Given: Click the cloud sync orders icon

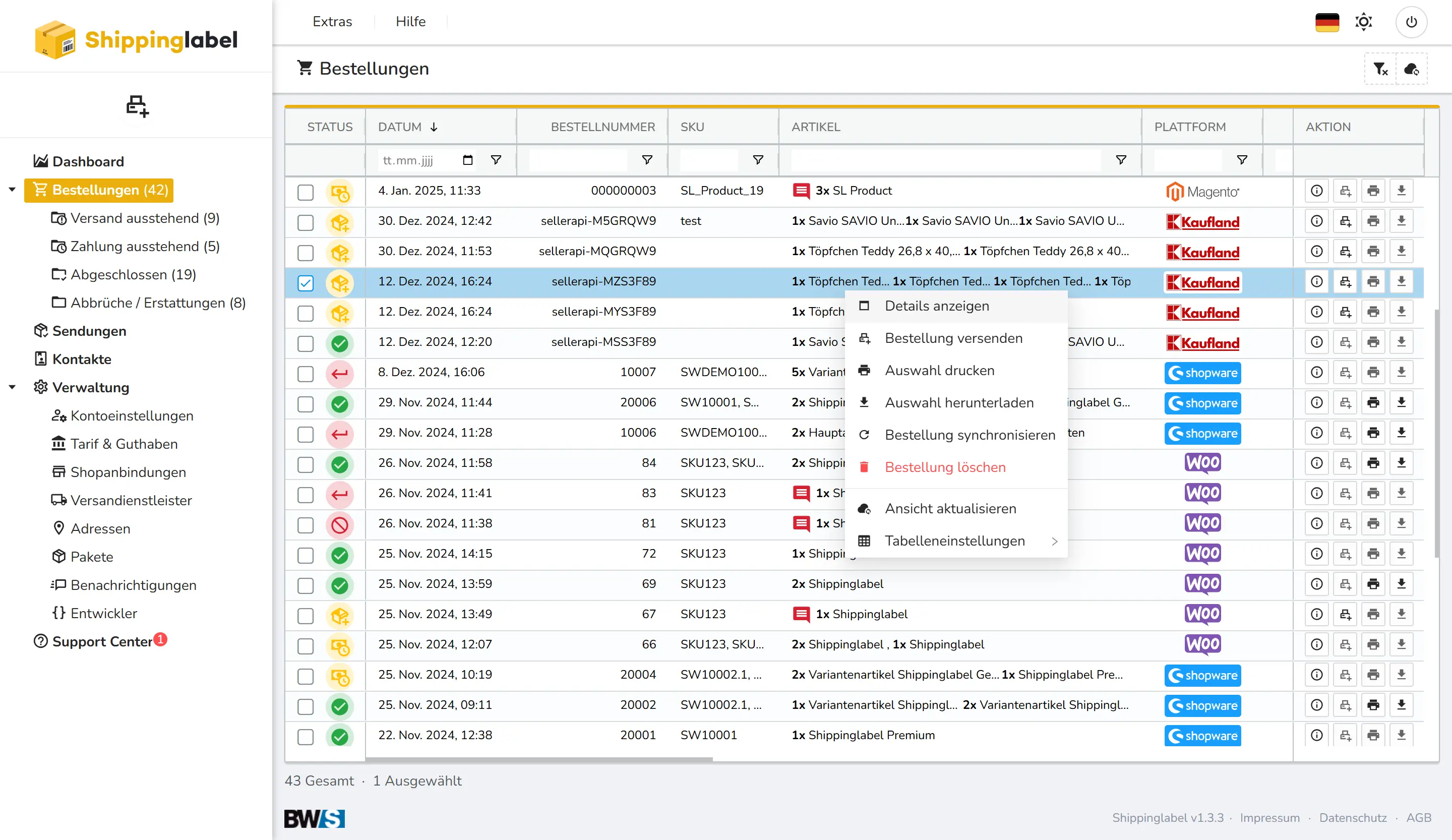Looking at the screenshot, I should click(x=1411, y=69).
